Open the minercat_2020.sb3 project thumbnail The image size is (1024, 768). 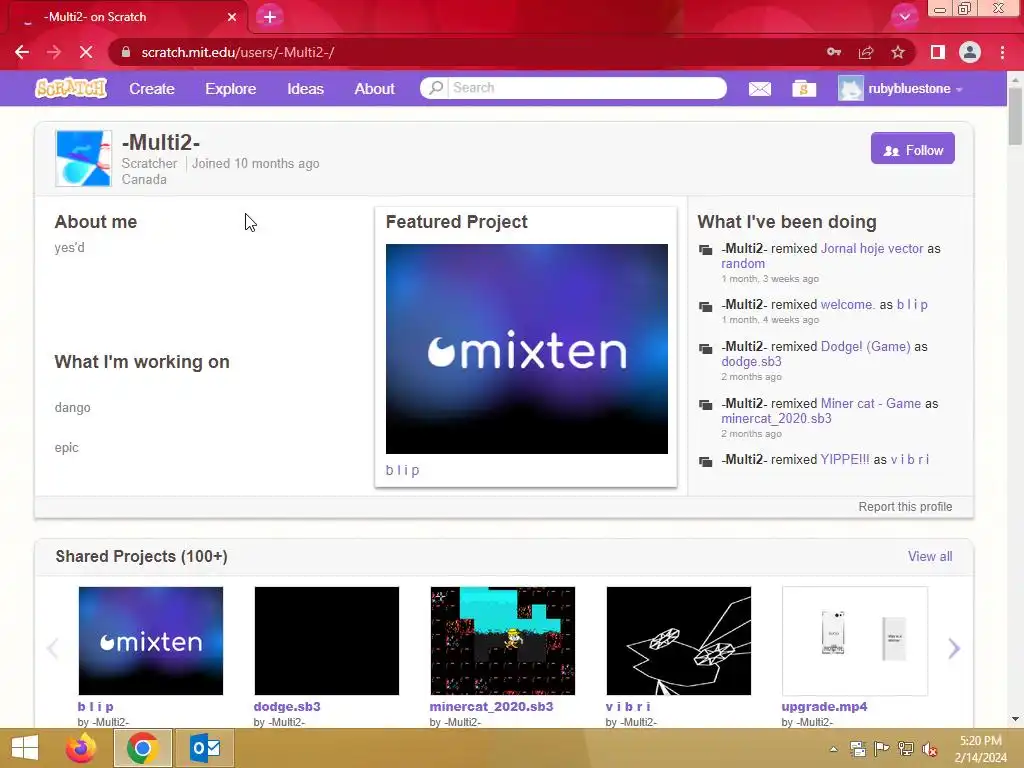(502, 641)
